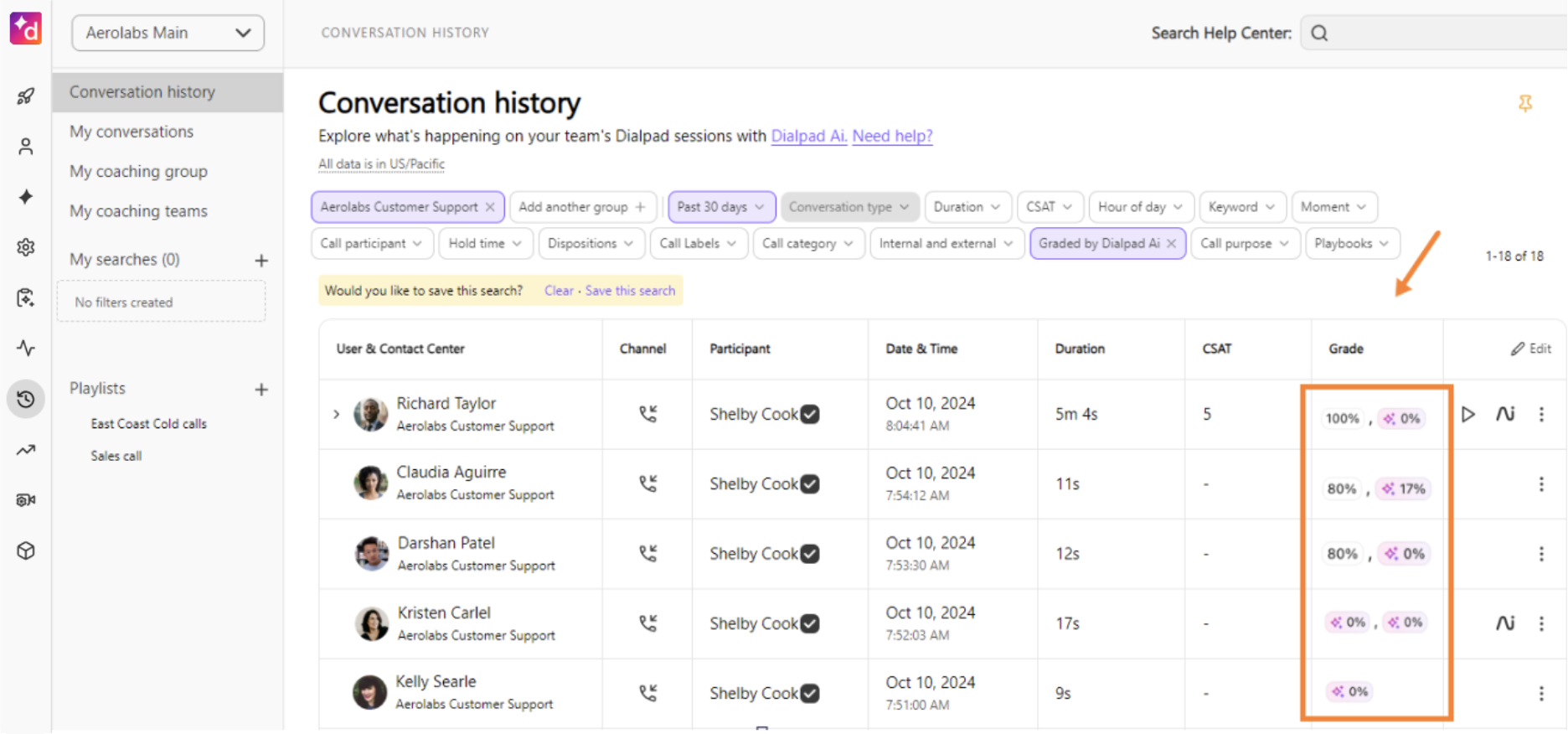Click the Dialpad logo icon
The width and height of the screenshot is (1568, 734).
pyautogui.click(x=25, y=28)
